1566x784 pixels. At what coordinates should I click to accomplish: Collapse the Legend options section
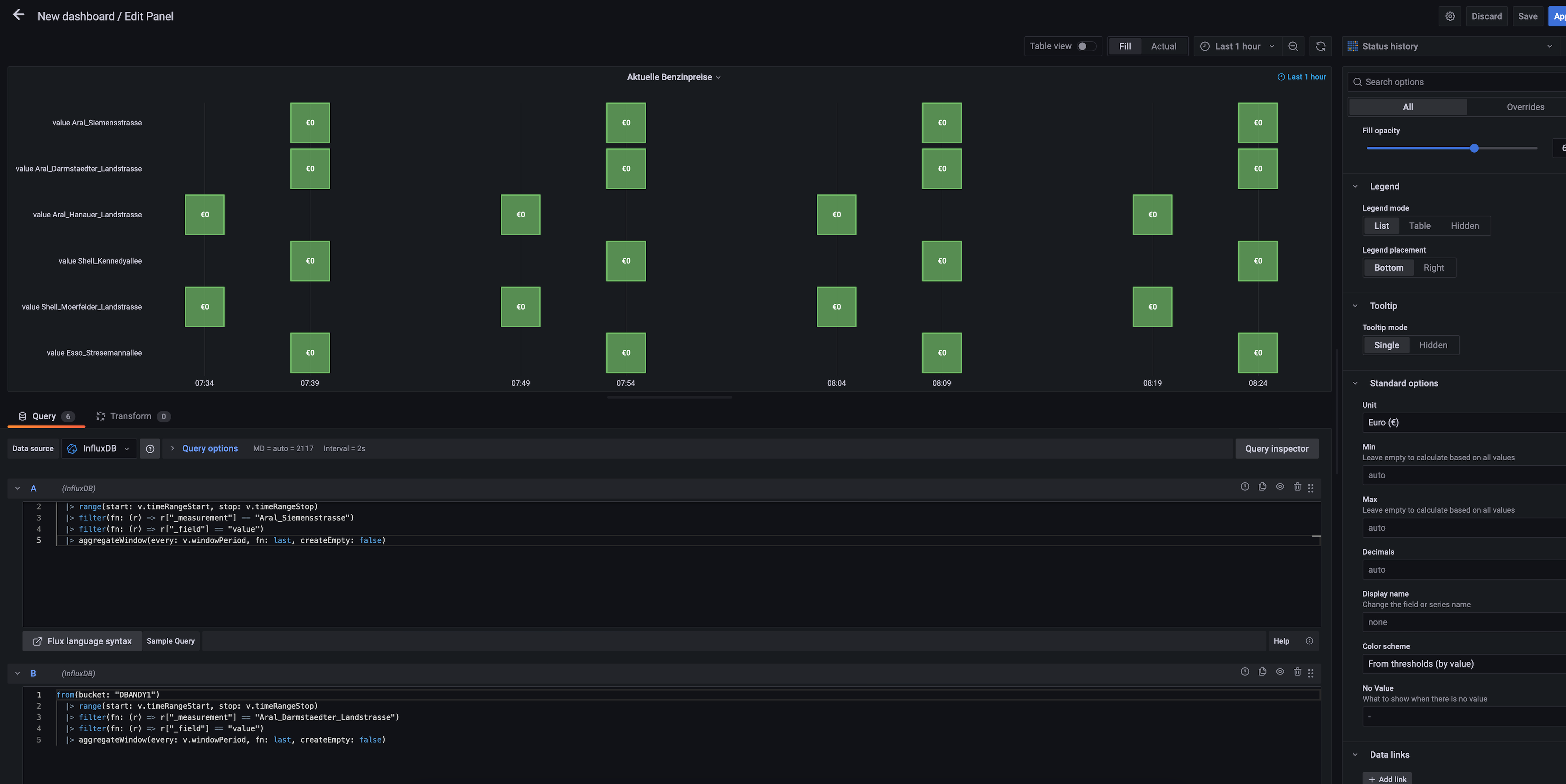(1355, 187)
